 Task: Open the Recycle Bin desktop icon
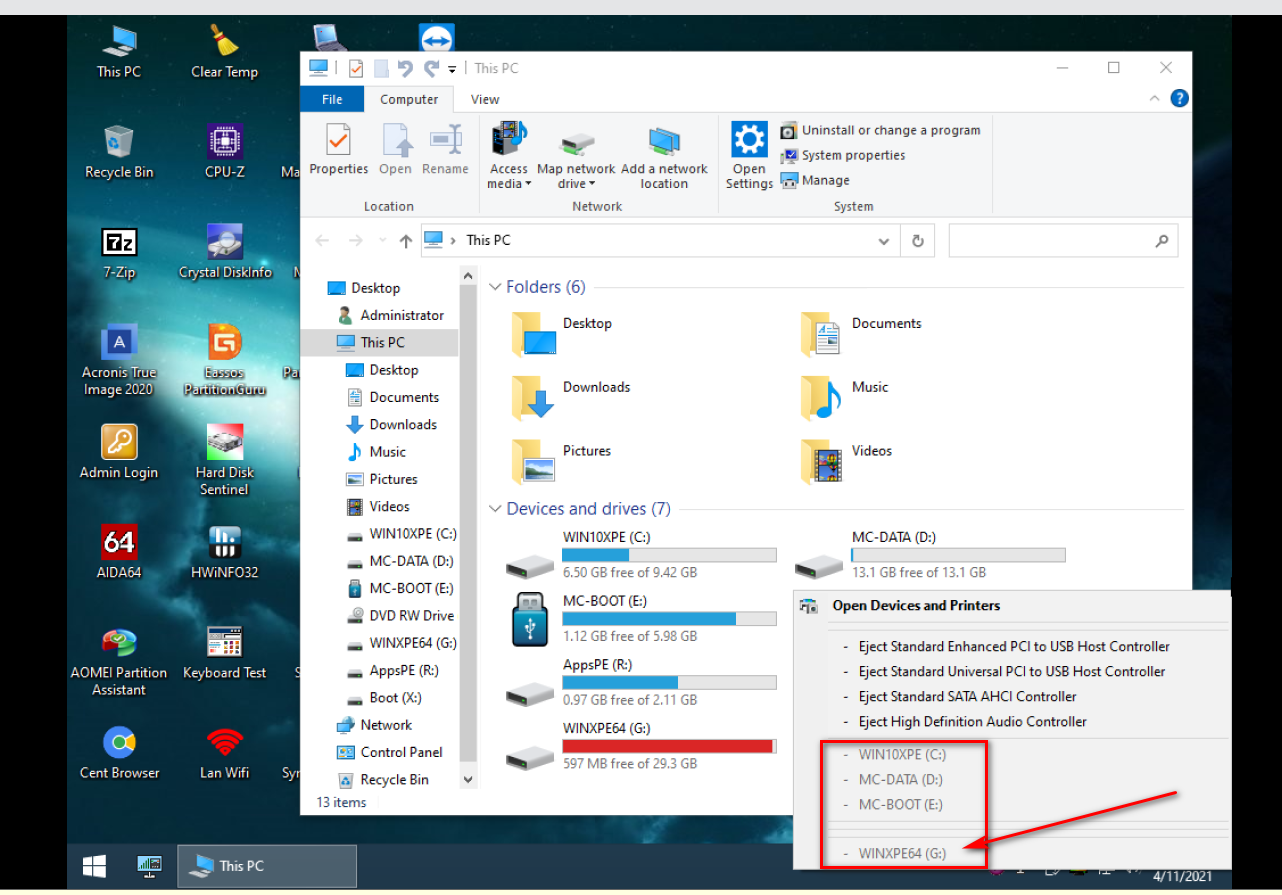point(119,152)
